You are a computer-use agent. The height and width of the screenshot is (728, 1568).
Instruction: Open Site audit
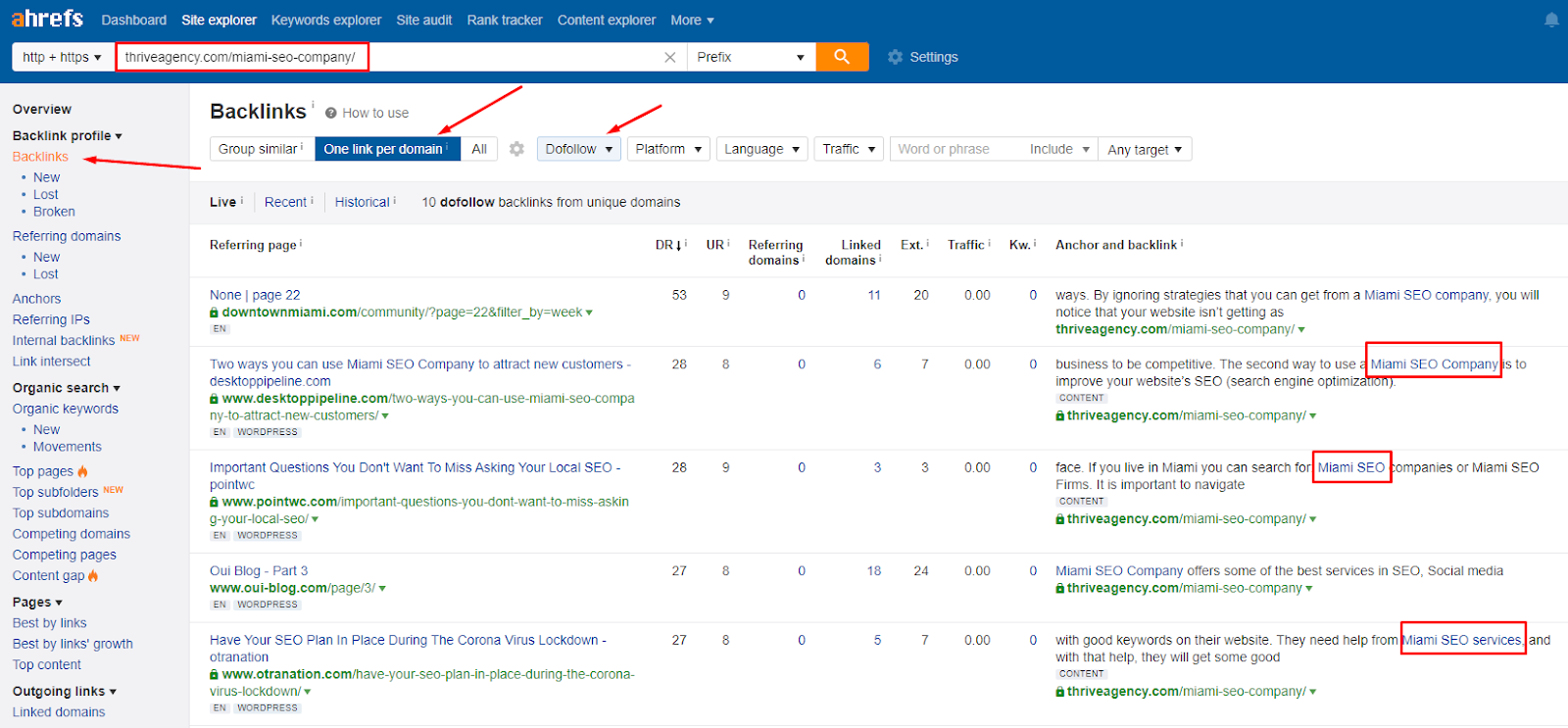pyautogui.click(x=424, y=20)
